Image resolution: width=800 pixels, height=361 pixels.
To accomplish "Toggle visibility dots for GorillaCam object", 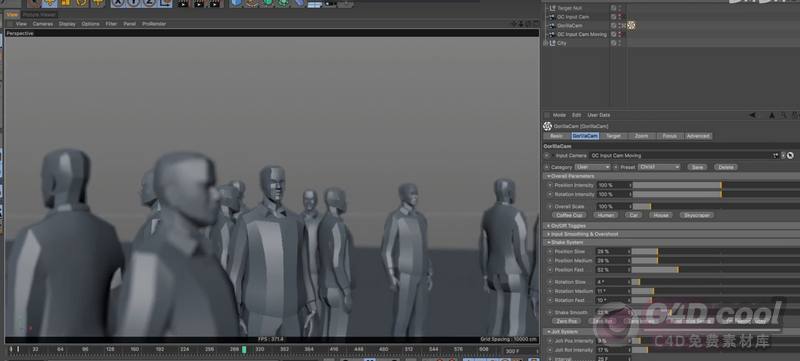I will point(619,25).
